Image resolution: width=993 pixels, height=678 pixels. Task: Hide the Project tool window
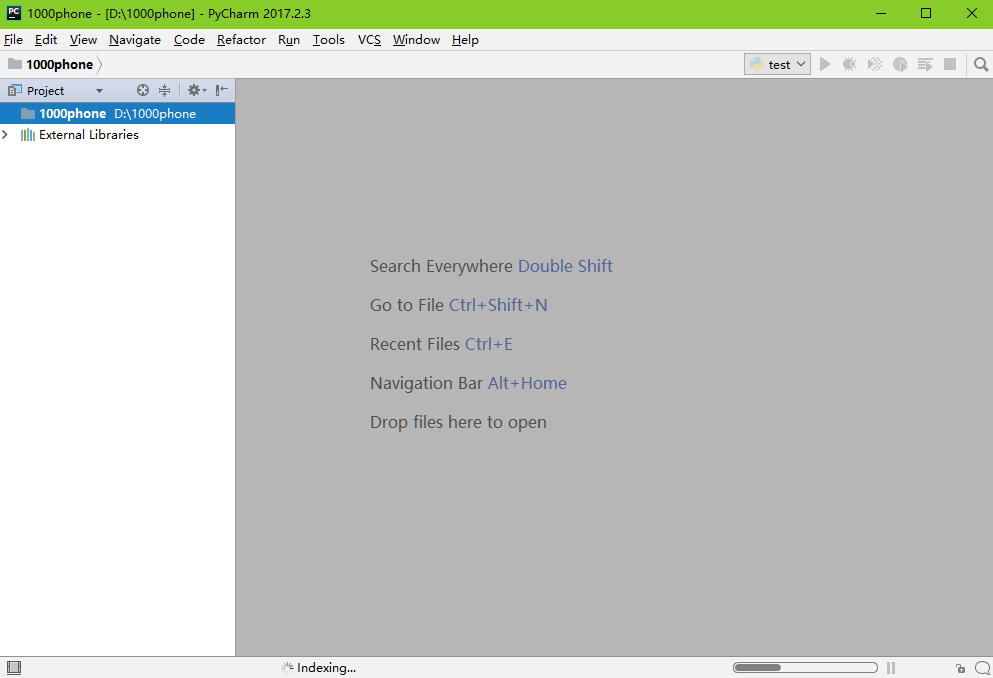[x=222, y=90]
